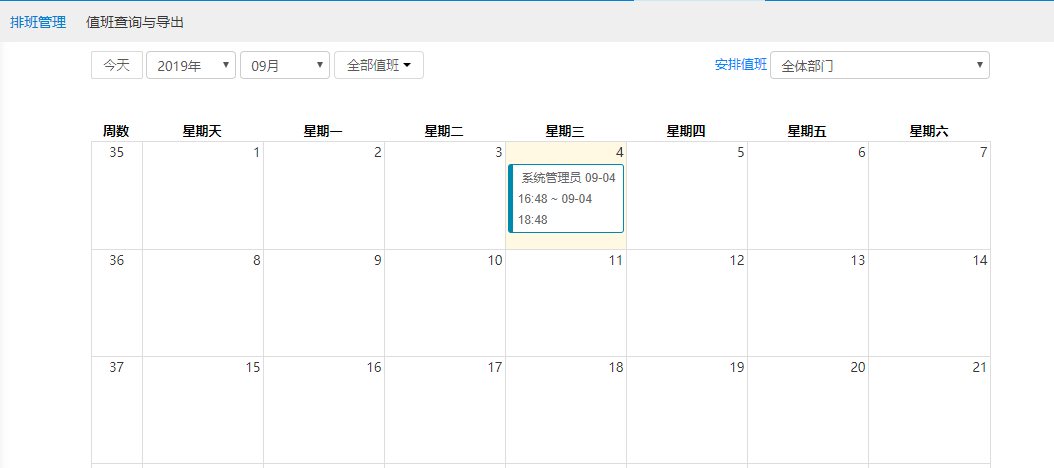Click the 星期三 column header
Image resolution: width=1054 pixels, height=468 pixels.
click(x=565, y=131)
